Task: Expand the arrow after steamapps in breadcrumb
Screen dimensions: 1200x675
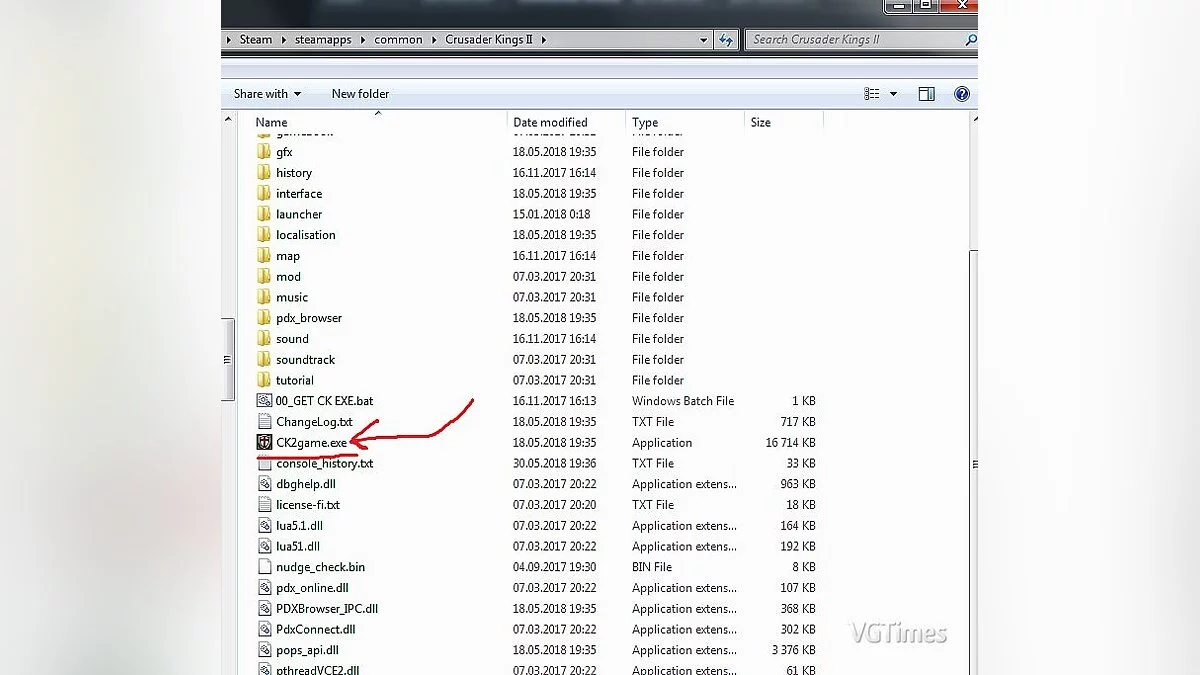Action: (x=362, y=40)
